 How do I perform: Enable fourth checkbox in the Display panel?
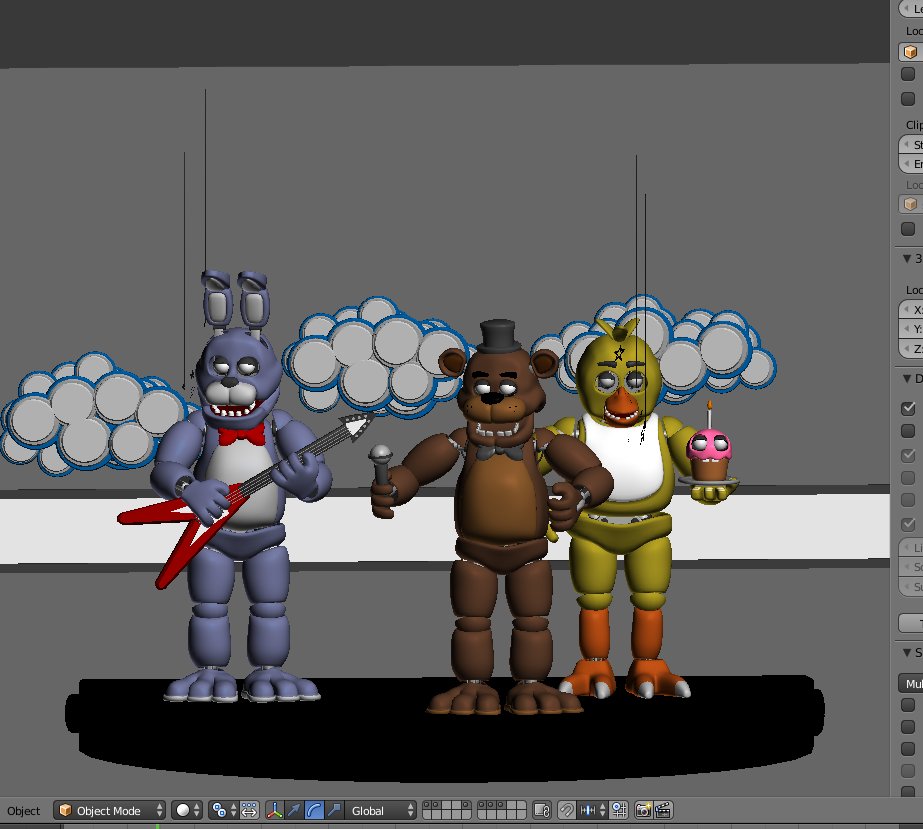coord(908,477)
